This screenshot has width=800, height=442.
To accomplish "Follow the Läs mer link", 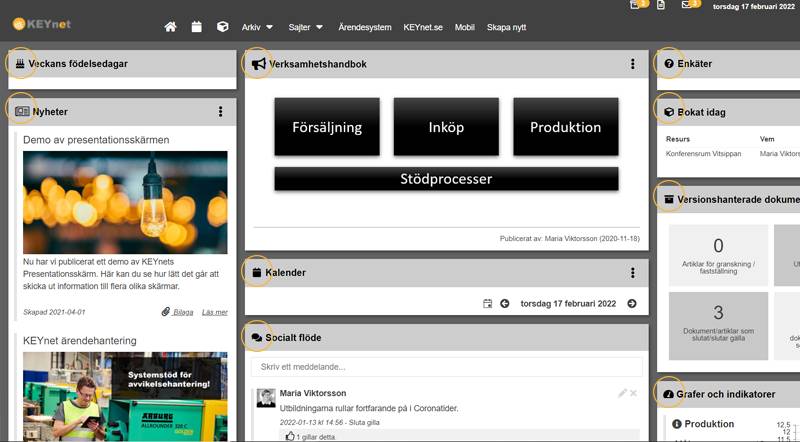I will [x=215, y=312].
